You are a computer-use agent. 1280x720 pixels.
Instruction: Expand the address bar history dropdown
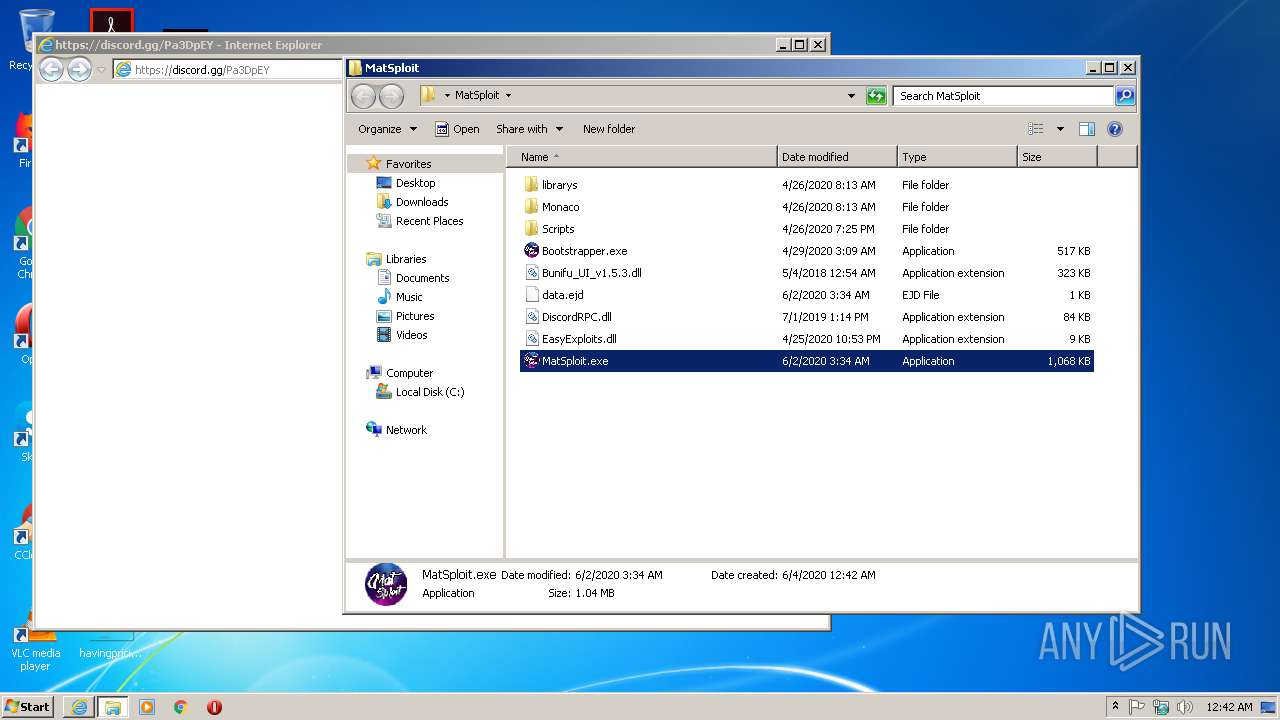click(851, 96)
